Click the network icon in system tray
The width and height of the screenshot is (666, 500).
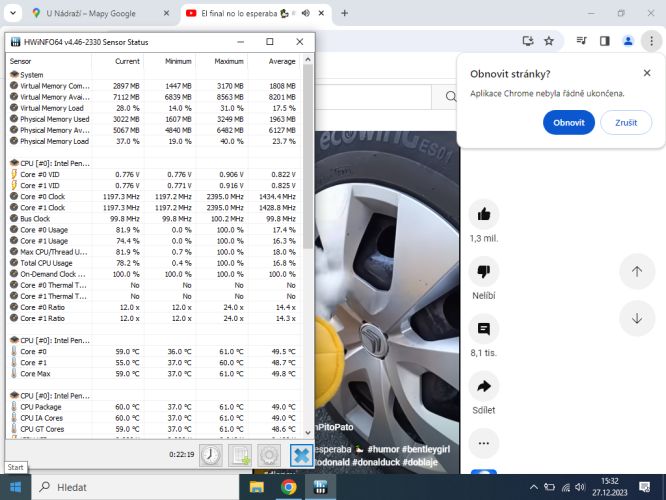[565, 487]
